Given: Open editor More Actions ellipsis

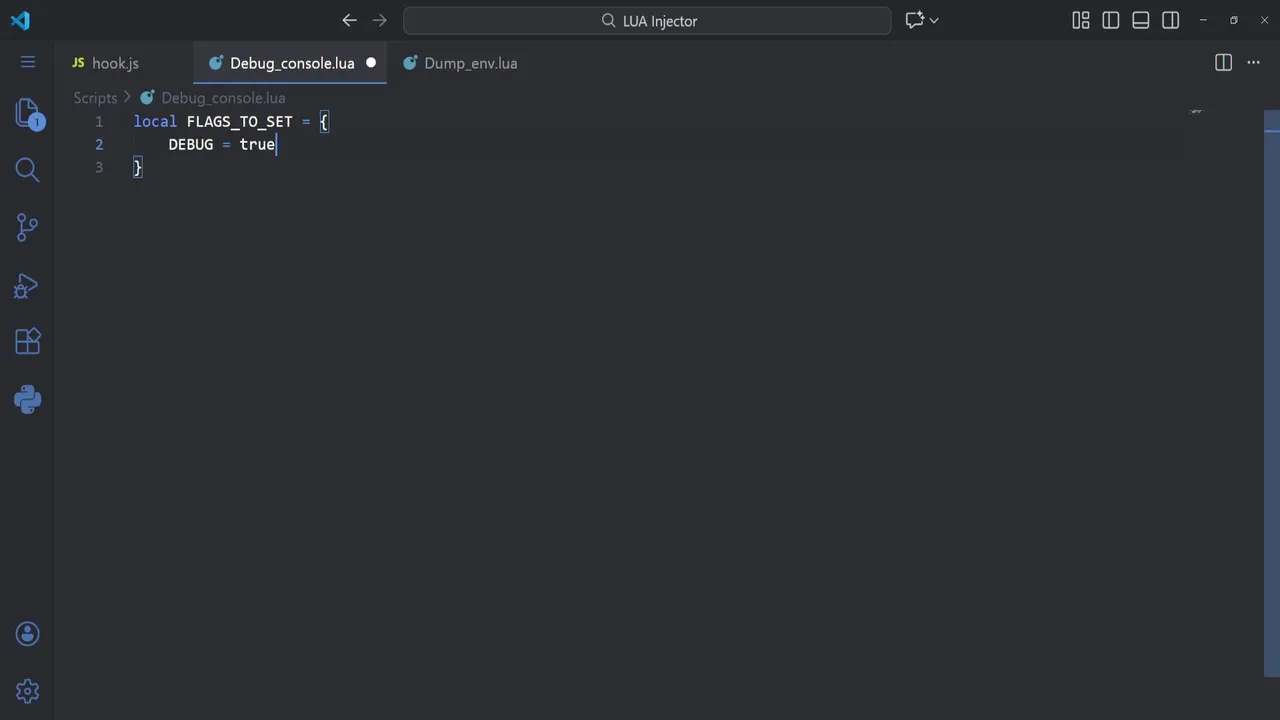Looking at the screenshot, I should (1253, 62).
